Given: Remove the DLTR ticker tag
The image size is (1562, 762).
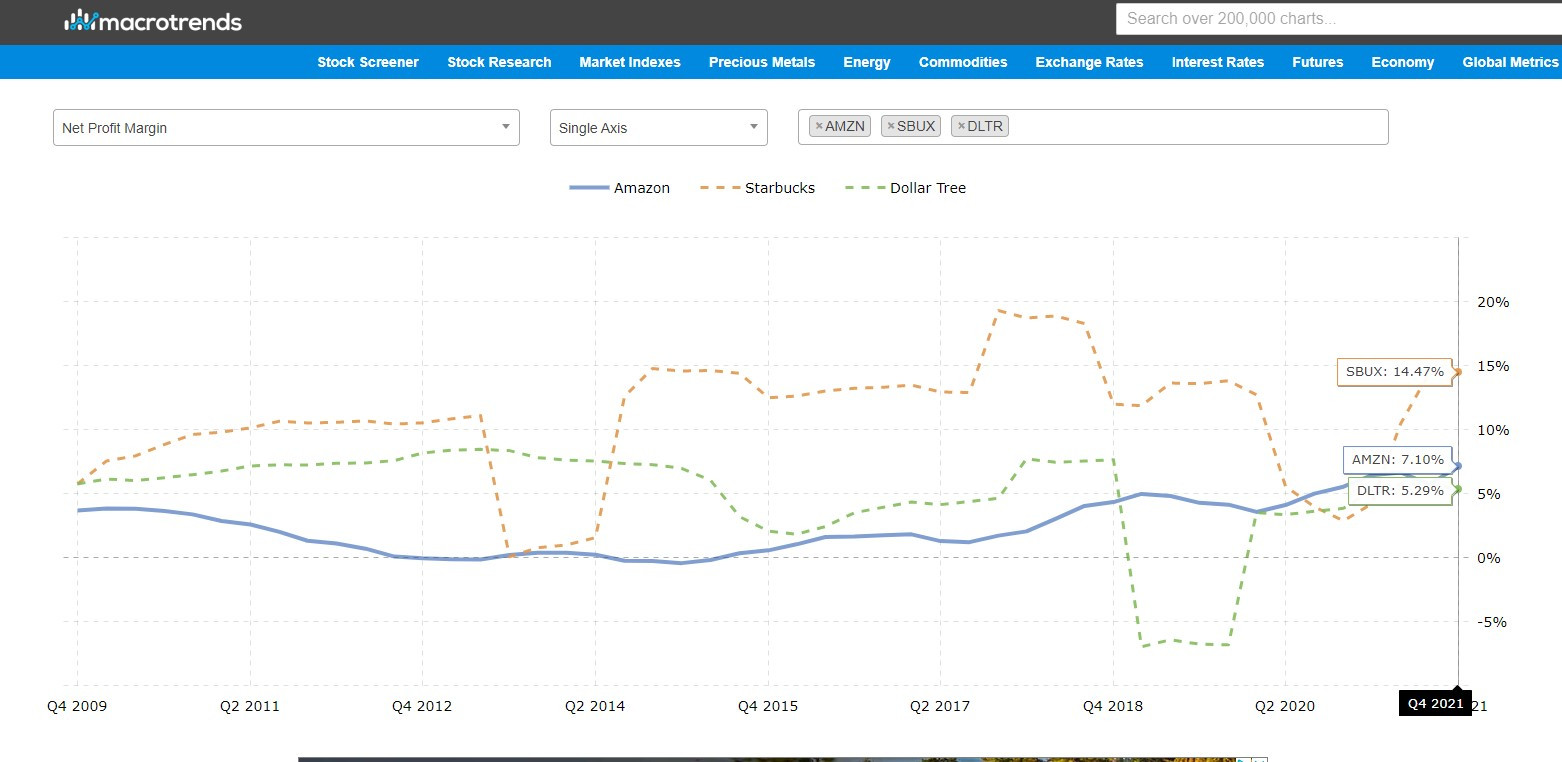Looking at the screenshot, I should [x=961, y=126].
